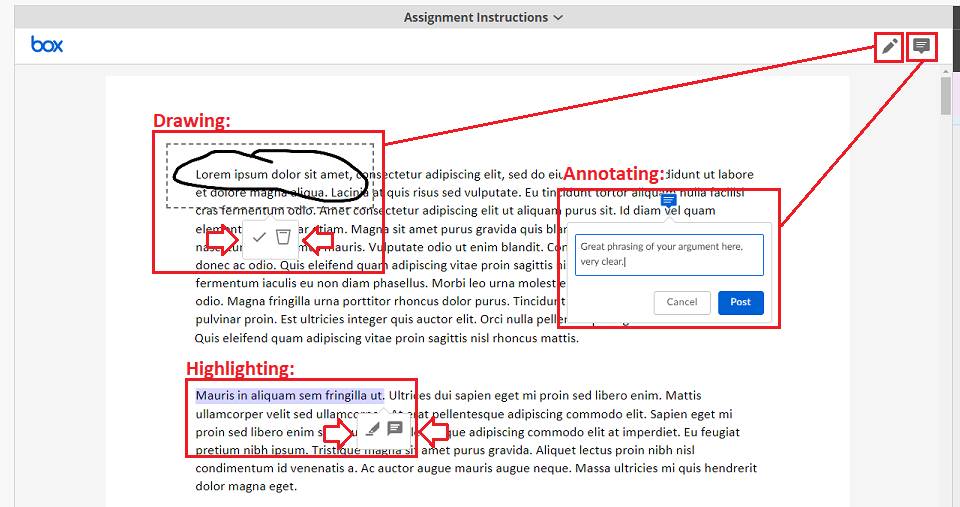Open the annotation comment tool in header
This screenshot has width=960, height=507.
tap(921, 46)
